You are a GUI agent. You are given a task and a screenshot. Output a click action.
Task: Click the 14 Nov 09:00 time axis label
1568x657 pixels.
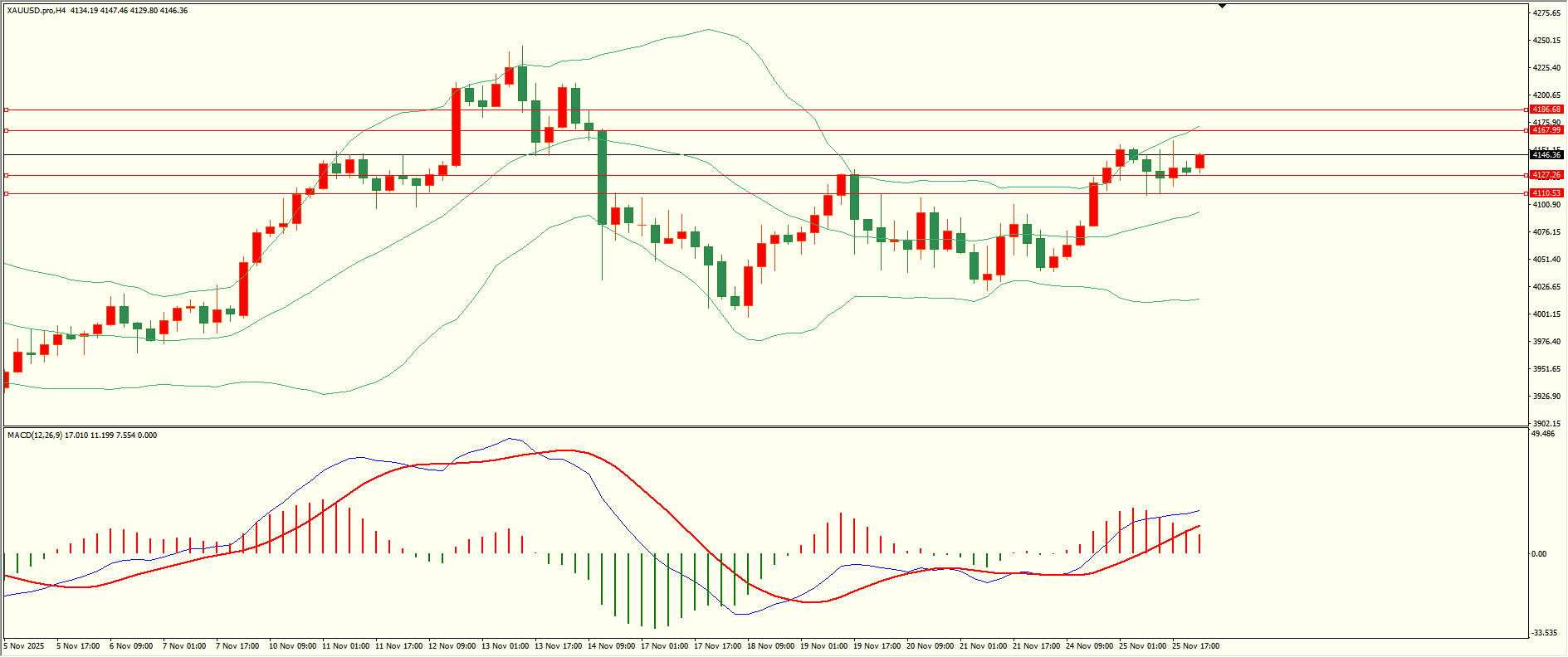(611, 646)
